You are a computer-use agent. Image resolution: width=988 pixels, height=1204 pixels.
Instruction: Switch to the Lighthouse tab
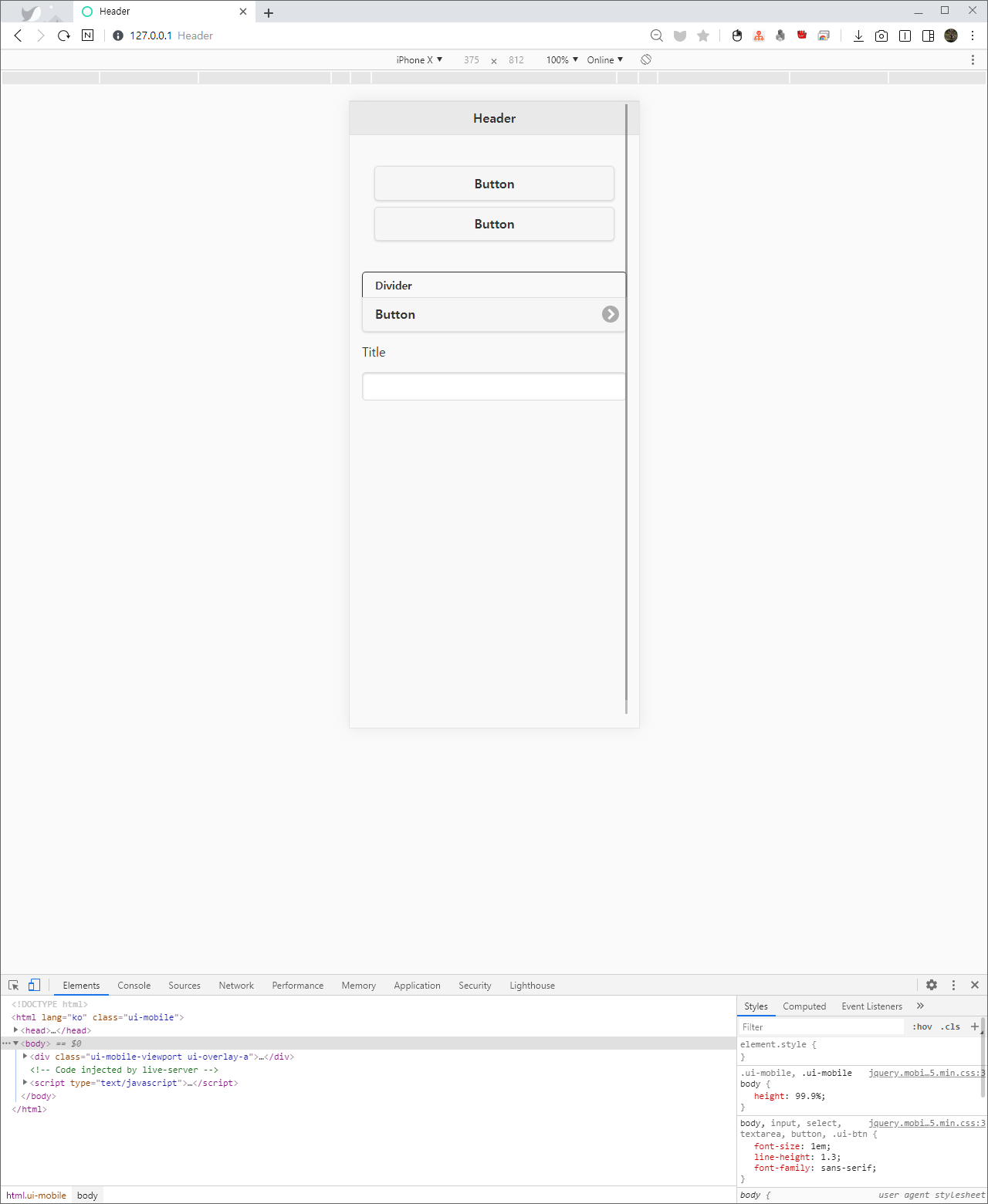pos(533,986)
